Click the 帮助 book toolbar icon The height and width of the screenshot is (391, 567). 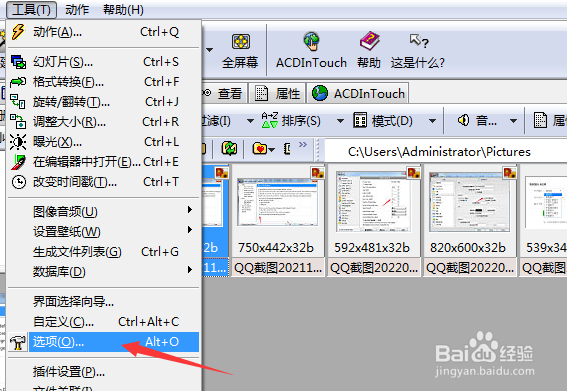click(x=369, y=41)
